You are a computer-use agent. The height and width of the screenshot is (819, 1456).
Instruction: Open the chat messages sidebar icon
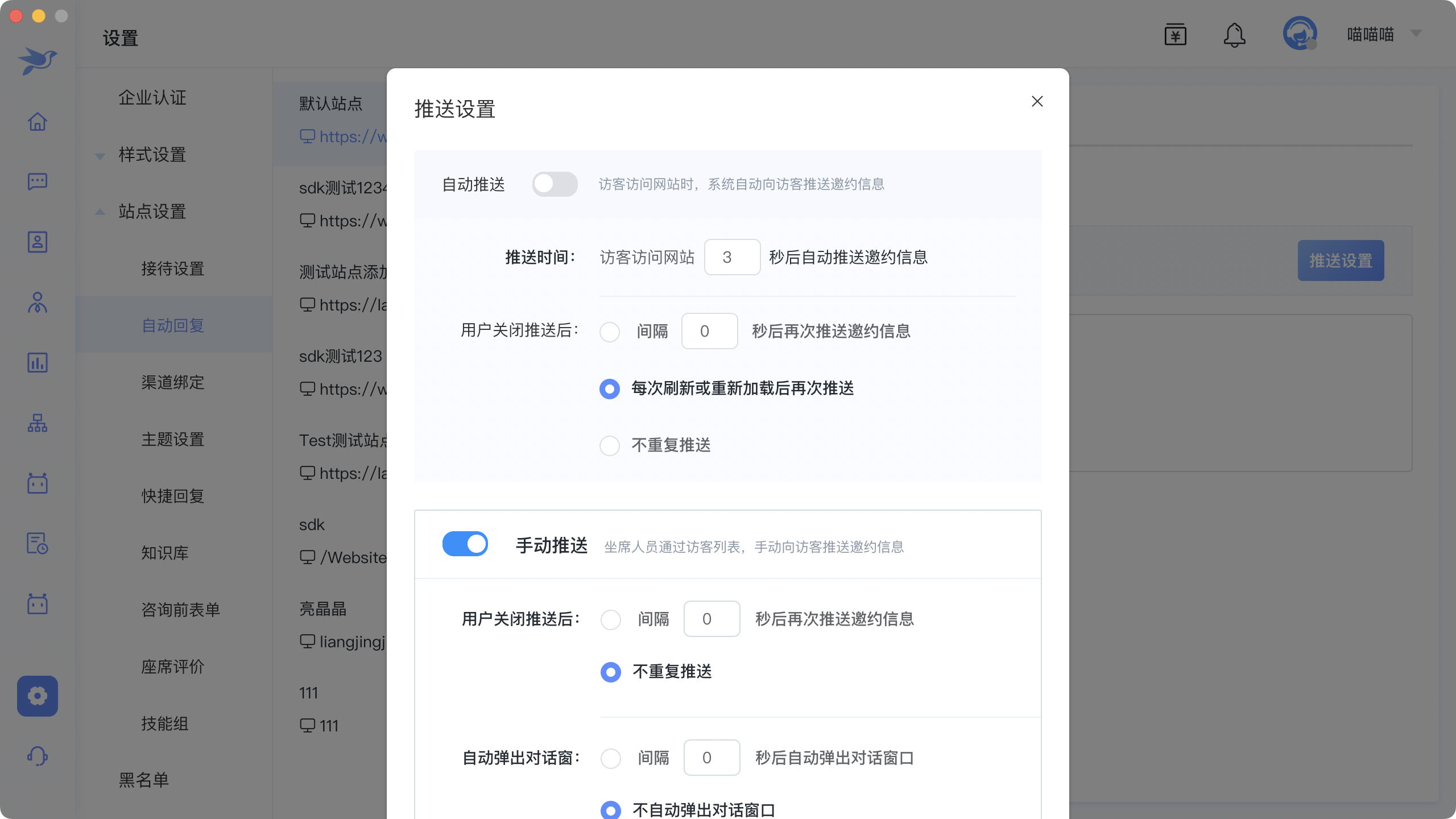click(38, 182)
